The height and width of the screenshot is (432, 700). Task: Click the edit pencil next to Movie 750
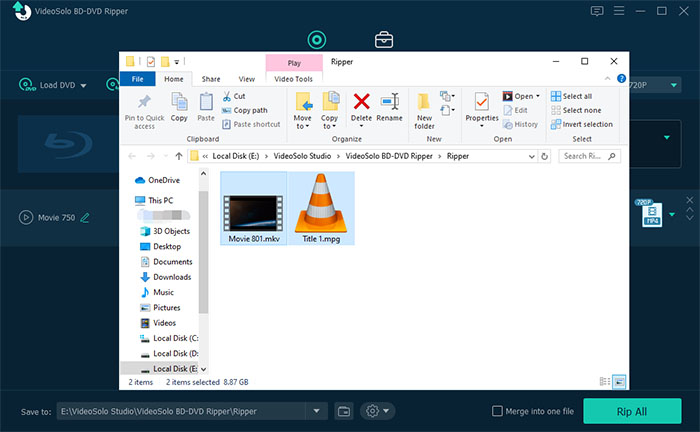(85, 218)
